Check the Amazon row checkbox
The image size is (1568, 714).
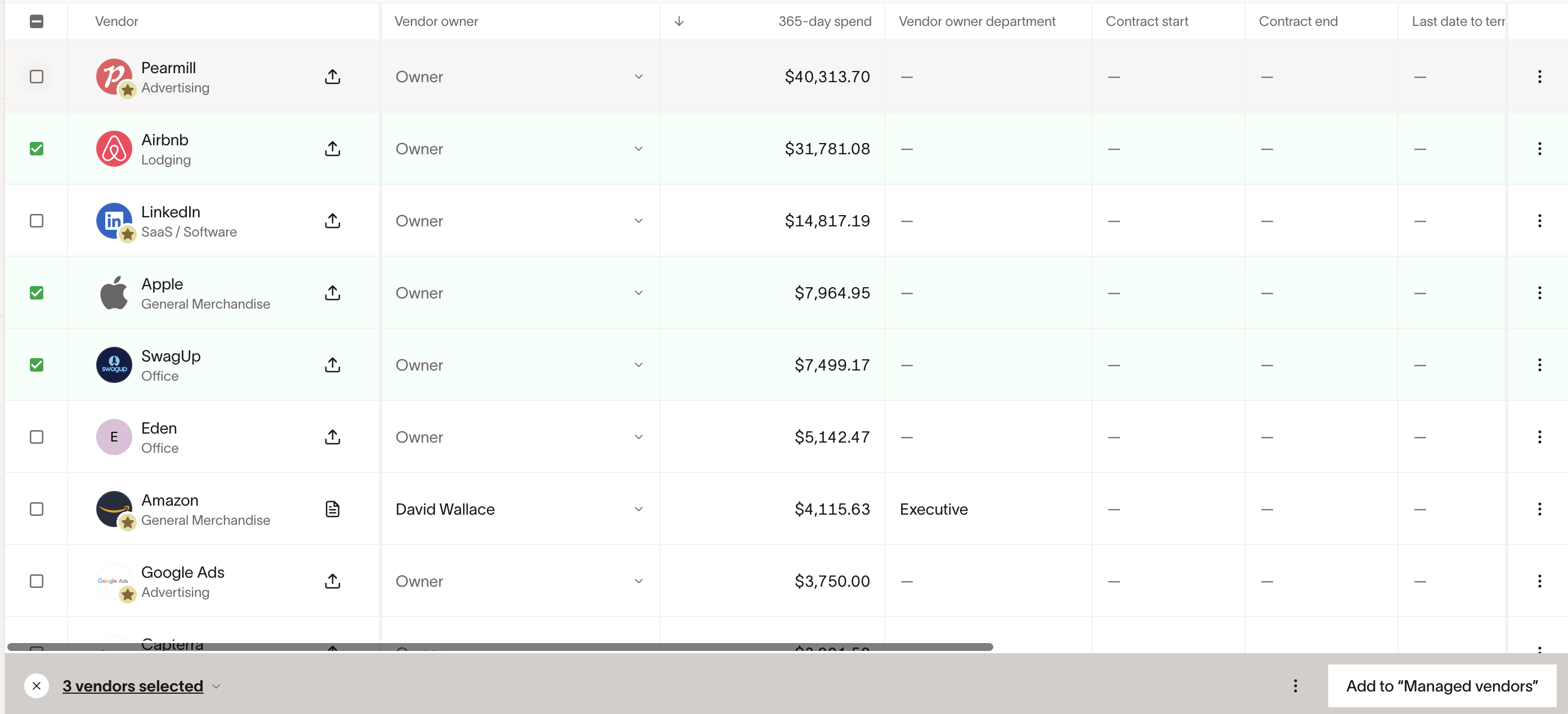[37, 509]
